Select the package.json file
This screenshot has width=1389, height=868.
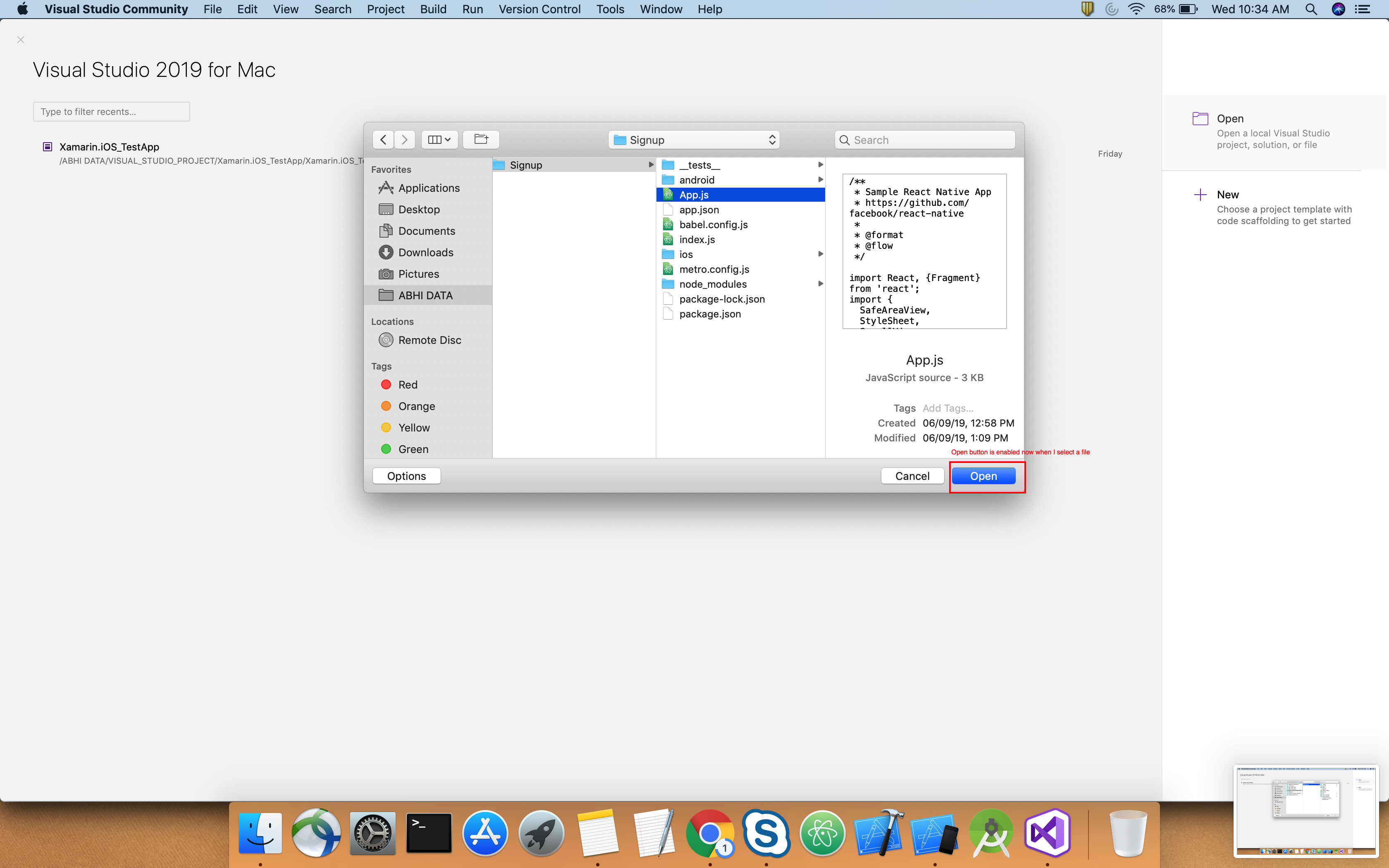740,314
